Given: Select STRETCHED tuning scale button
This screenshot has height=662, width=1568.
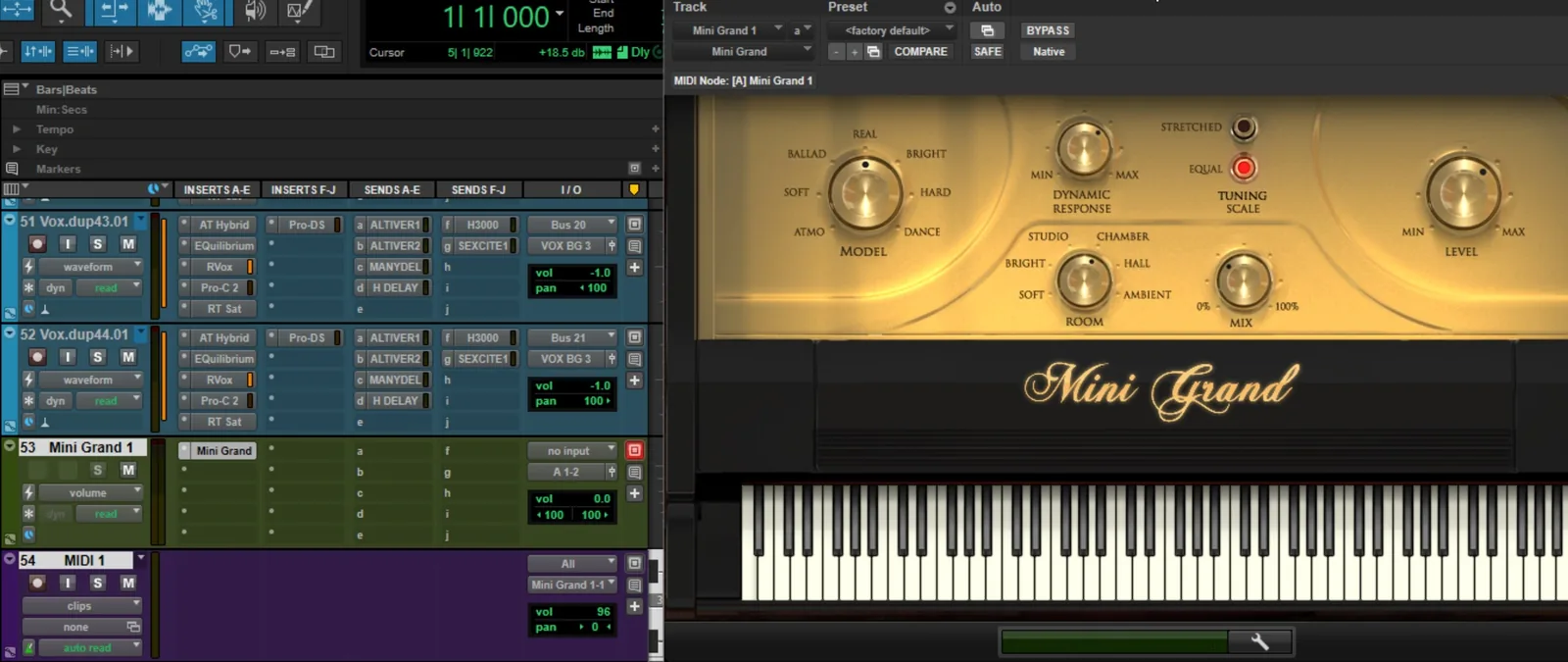Looking at the screenshot, I should point(1244,127).
